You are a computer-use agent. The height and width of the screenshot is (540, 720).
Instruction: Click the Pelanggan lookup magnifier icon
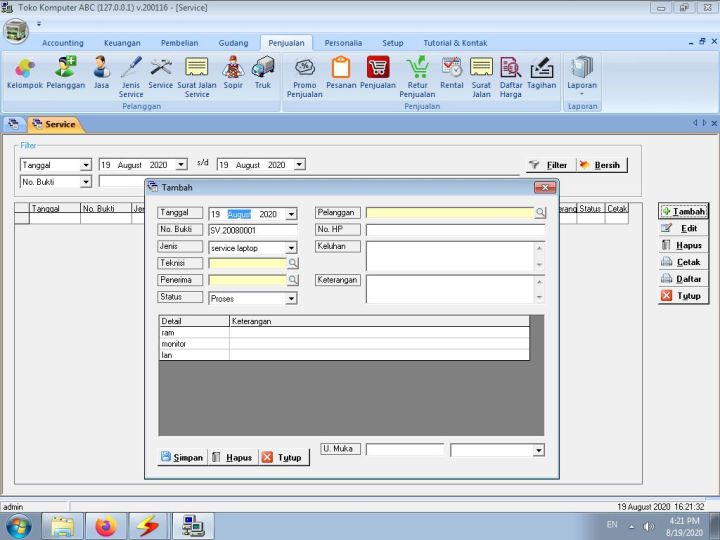540,213
